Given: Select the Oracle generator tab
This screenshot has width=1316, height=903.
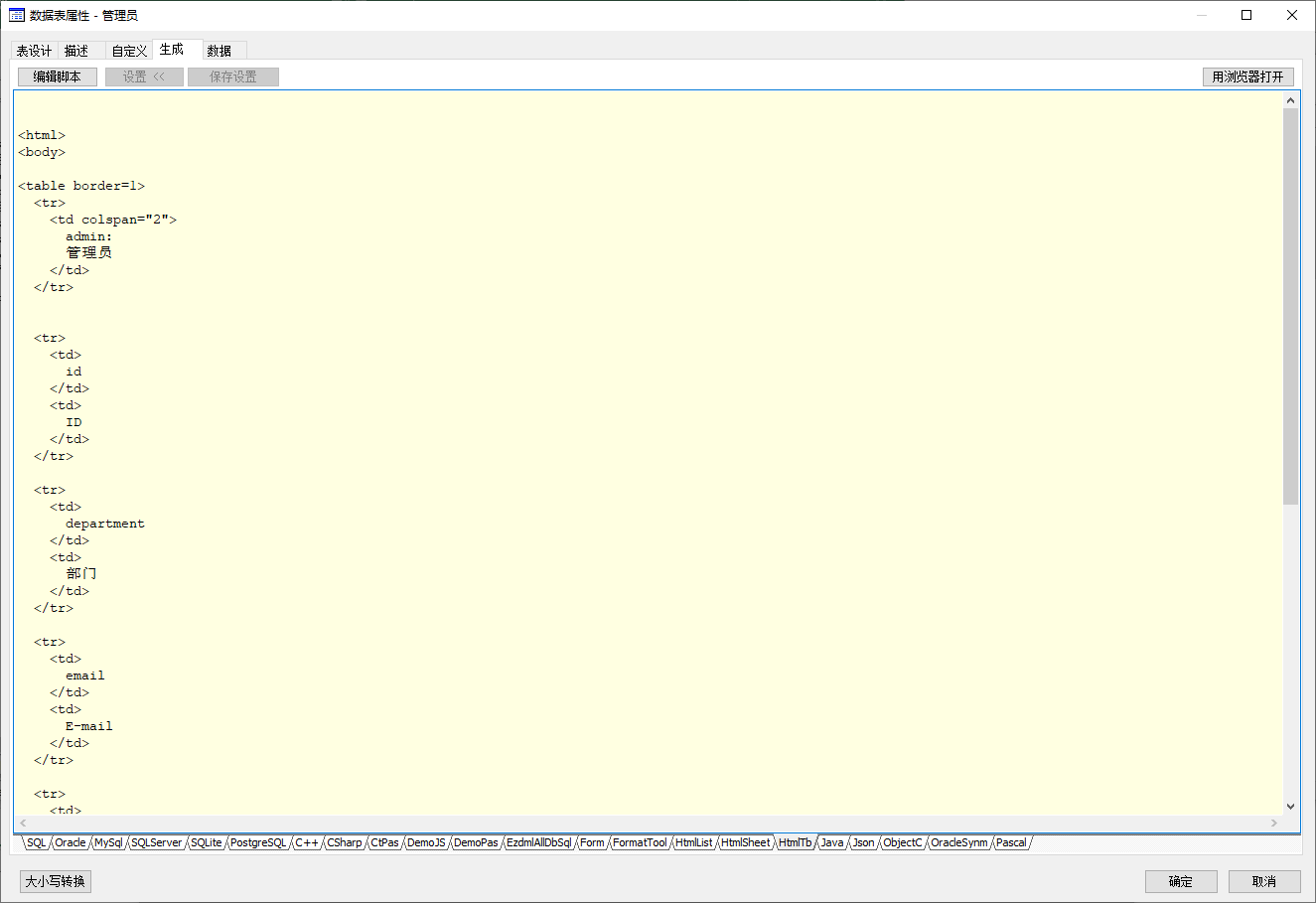Looking at the screenshot, I should click(x=71, y=842).
